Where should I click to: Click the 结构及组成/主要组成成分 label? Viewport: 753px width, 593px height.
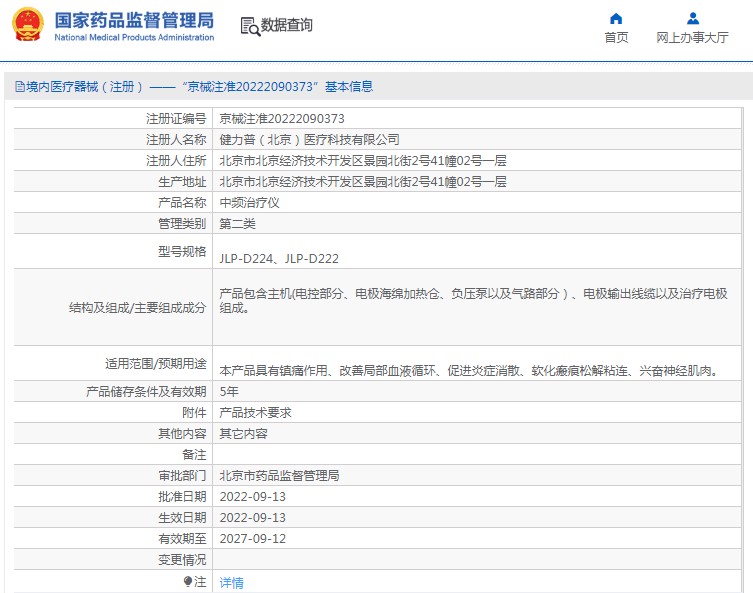click(137, 308)
